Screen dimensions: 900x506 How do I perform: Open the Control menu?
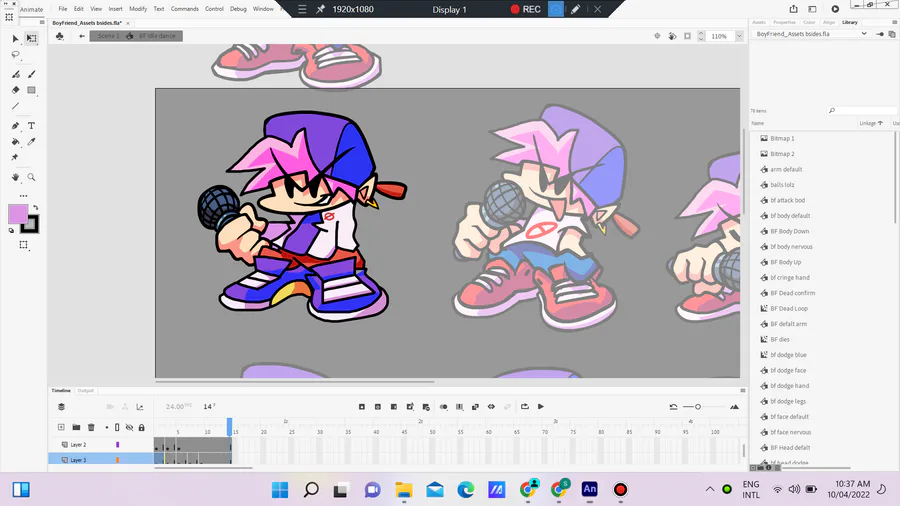(214, 9)
